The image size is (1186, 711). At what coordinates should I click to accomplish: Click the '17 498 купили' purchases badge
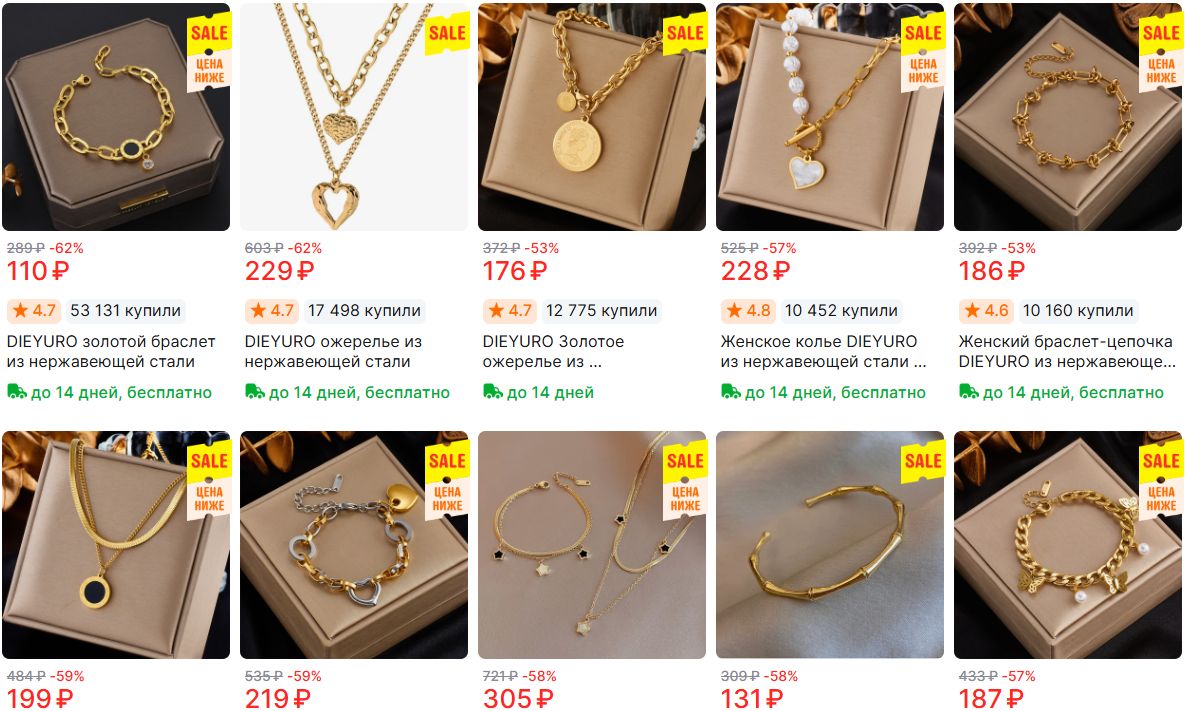(365, 311)
